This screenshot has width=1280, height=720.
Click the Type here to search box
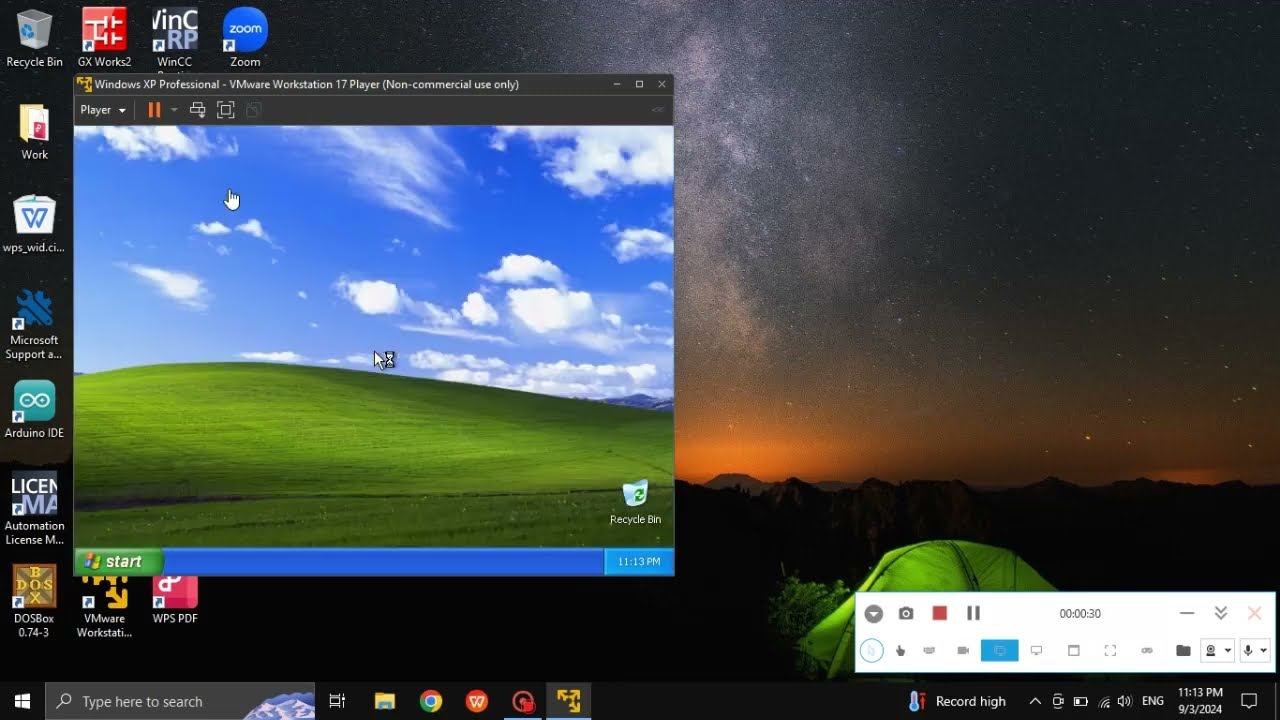[181, 701]
